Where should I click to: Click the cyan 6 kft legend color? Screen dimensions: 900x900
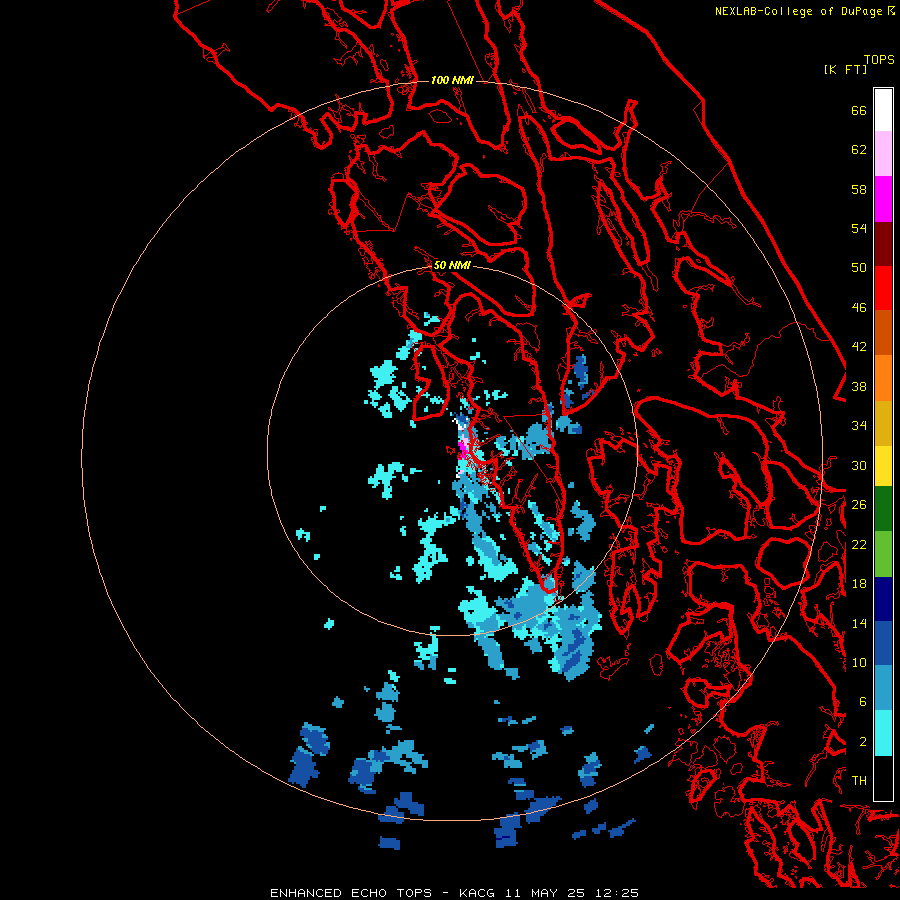point(883,732)
